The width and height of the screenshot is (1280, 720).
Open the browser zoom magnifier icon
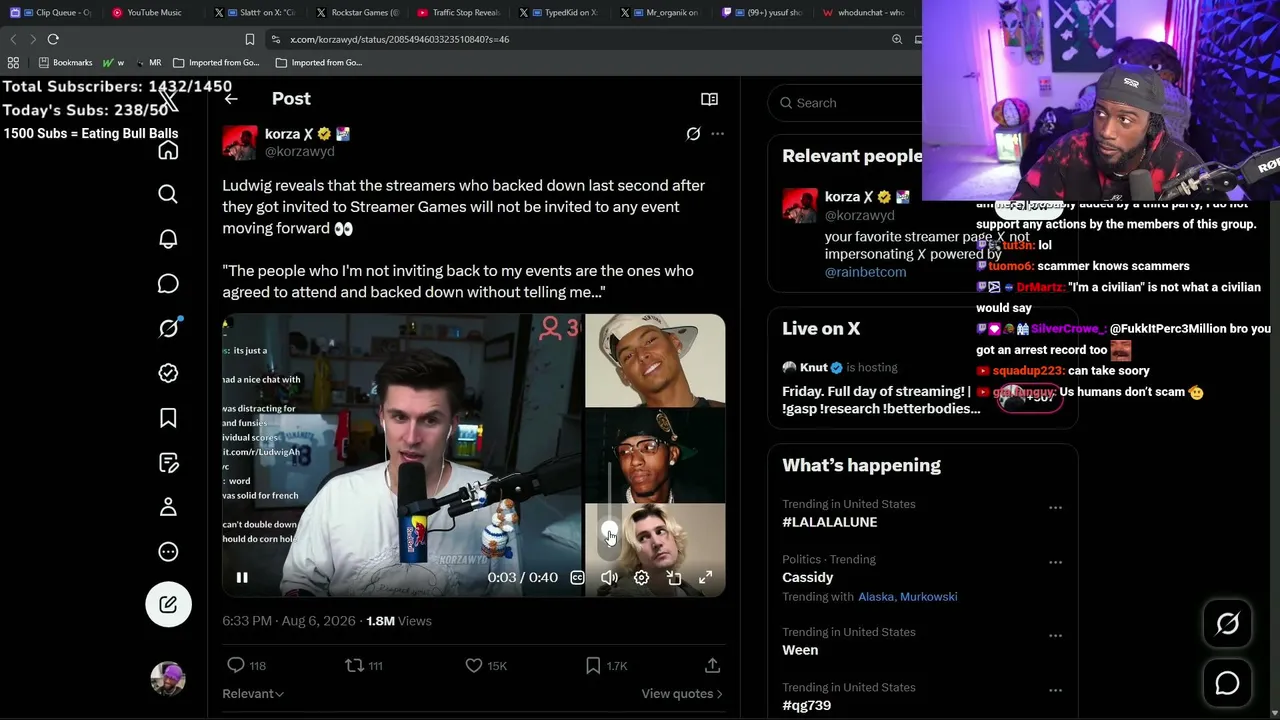tap(897, 39)
